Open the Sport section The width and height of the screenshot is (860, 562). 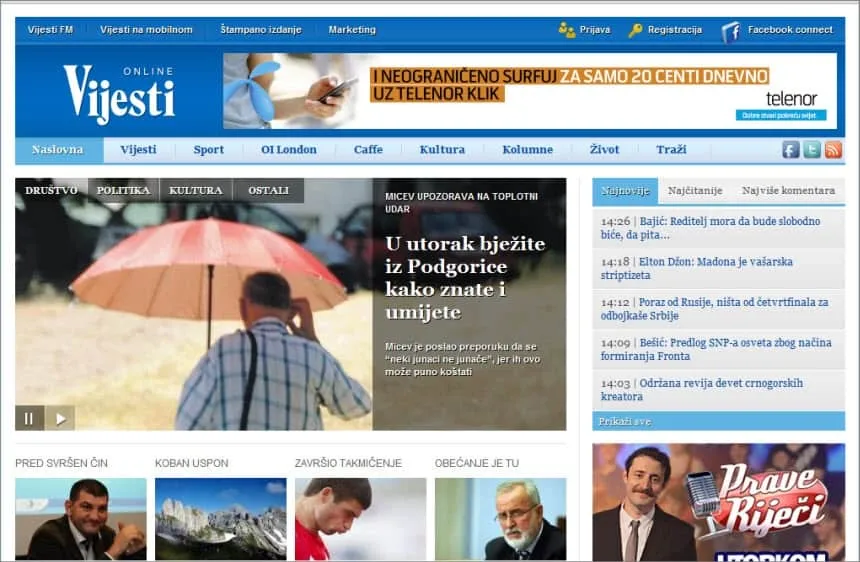208,150
